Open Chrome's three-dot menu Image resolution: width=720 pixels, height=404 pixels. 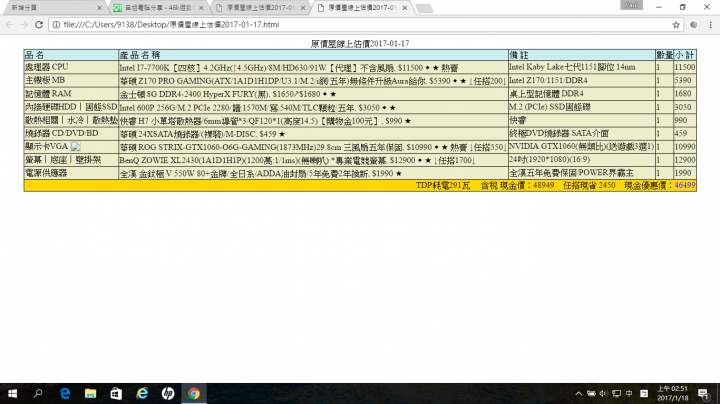(x=710, y=25)
